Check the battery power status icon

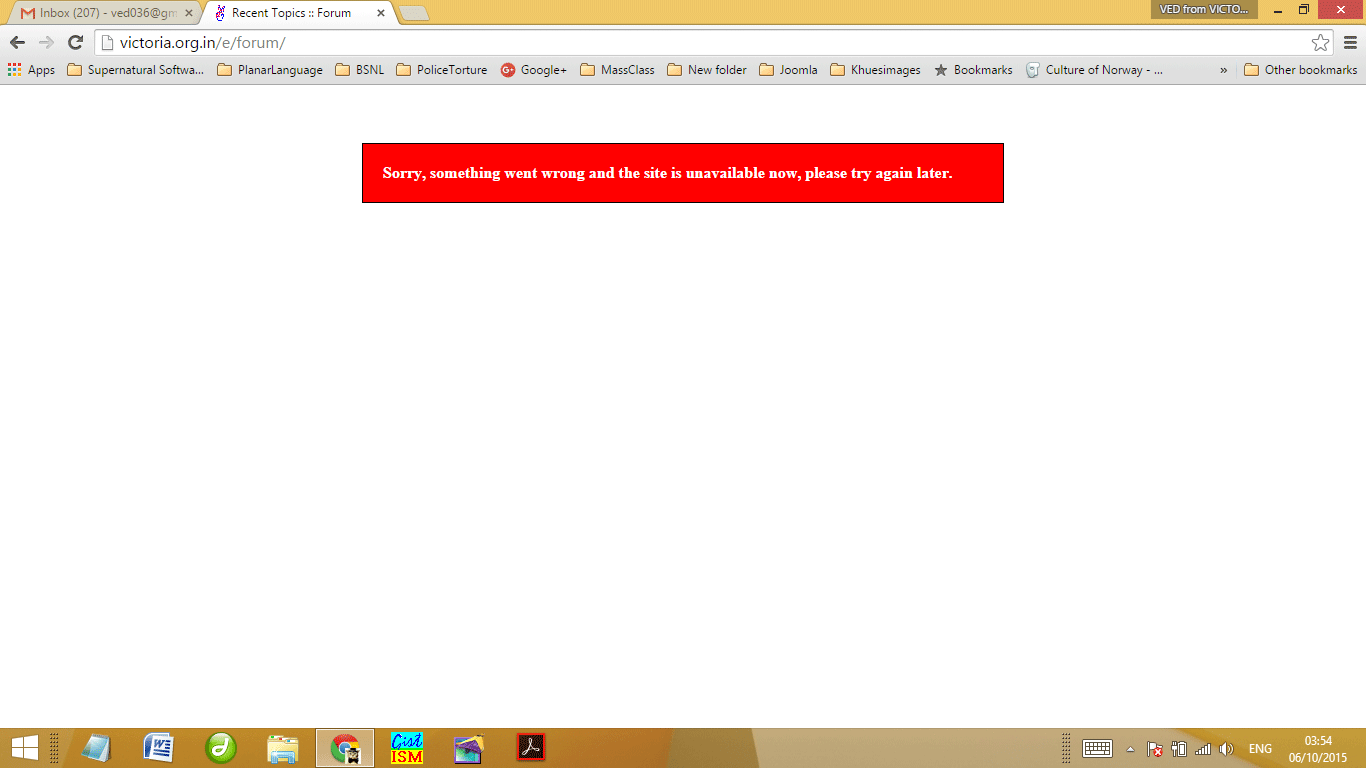point(1179,748)
